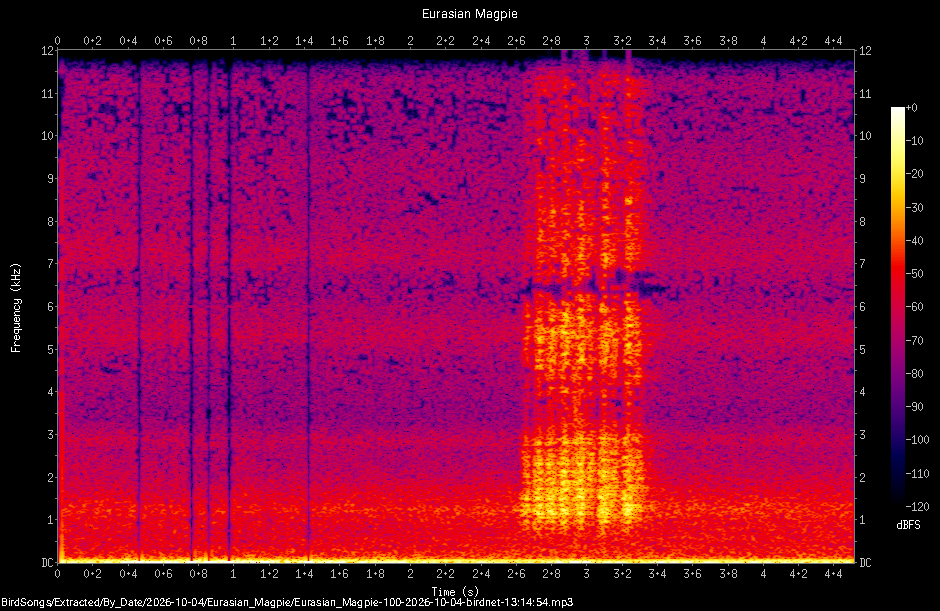Click the '-10' value on the color scale
This screenshot has width=940, height=611.
click(x=914, y=141)
